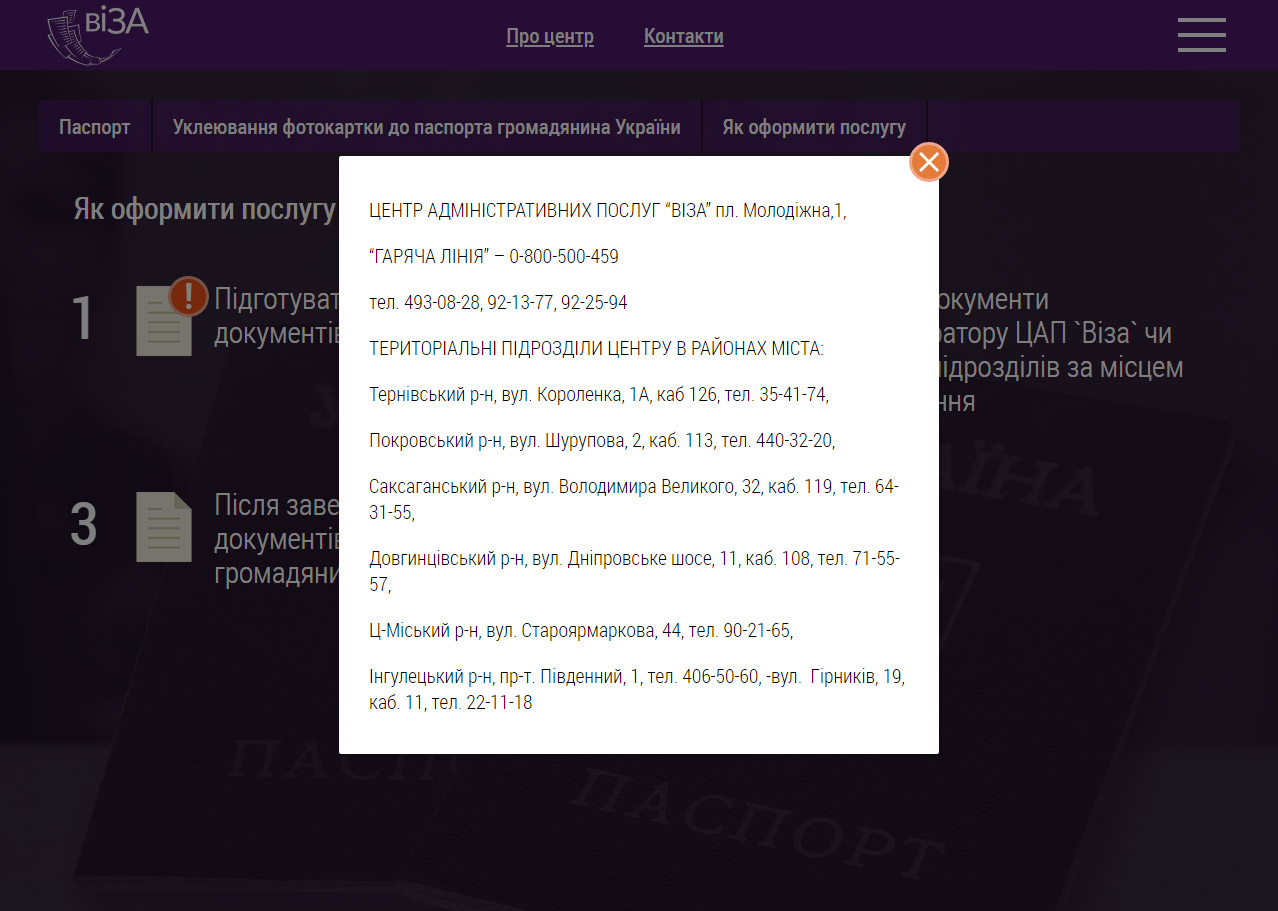Click the тел. 493-08-28 phone line
Image resolution: width=1278 pixels, height=911 pixels.
[x=498, y=303]
